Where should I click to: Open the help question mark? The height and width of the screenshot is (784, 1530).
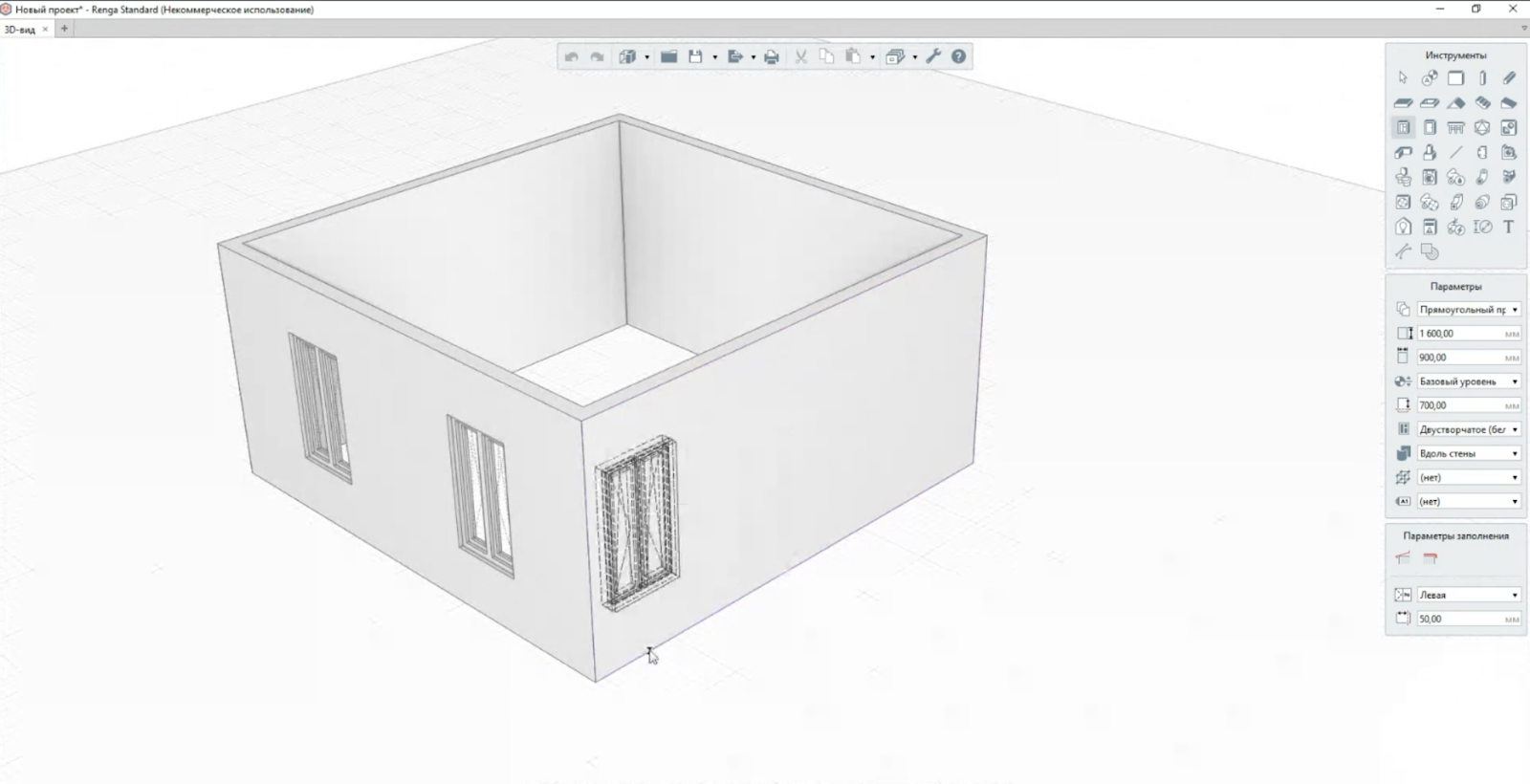point(958,56)
